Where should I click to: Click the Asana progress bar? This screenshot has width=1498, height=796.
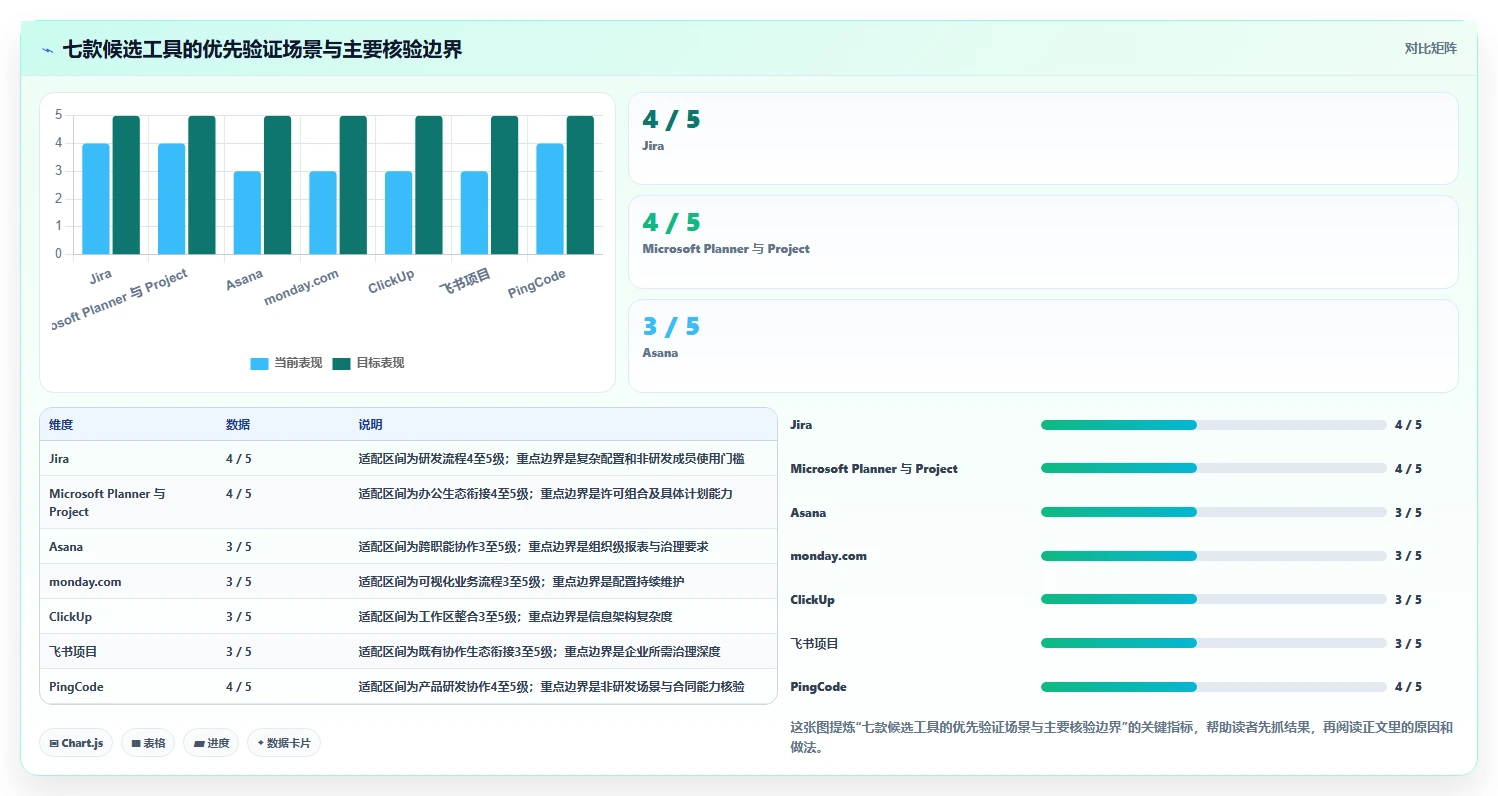[x=1214, y=513]
